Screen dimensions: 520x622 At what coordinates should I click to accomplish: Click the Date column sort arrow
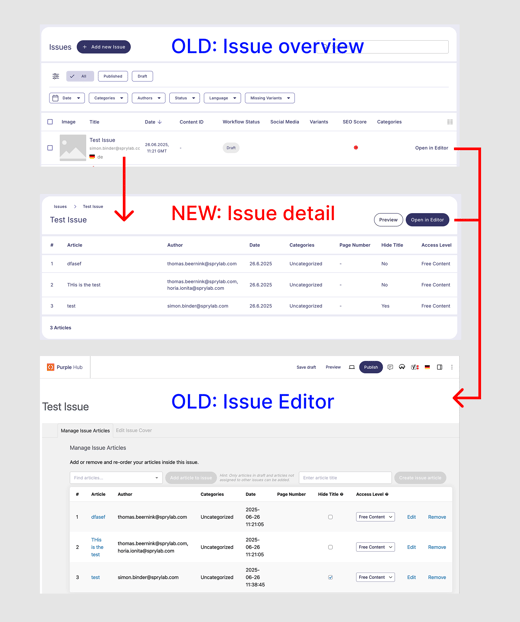[x=159, y=122]
